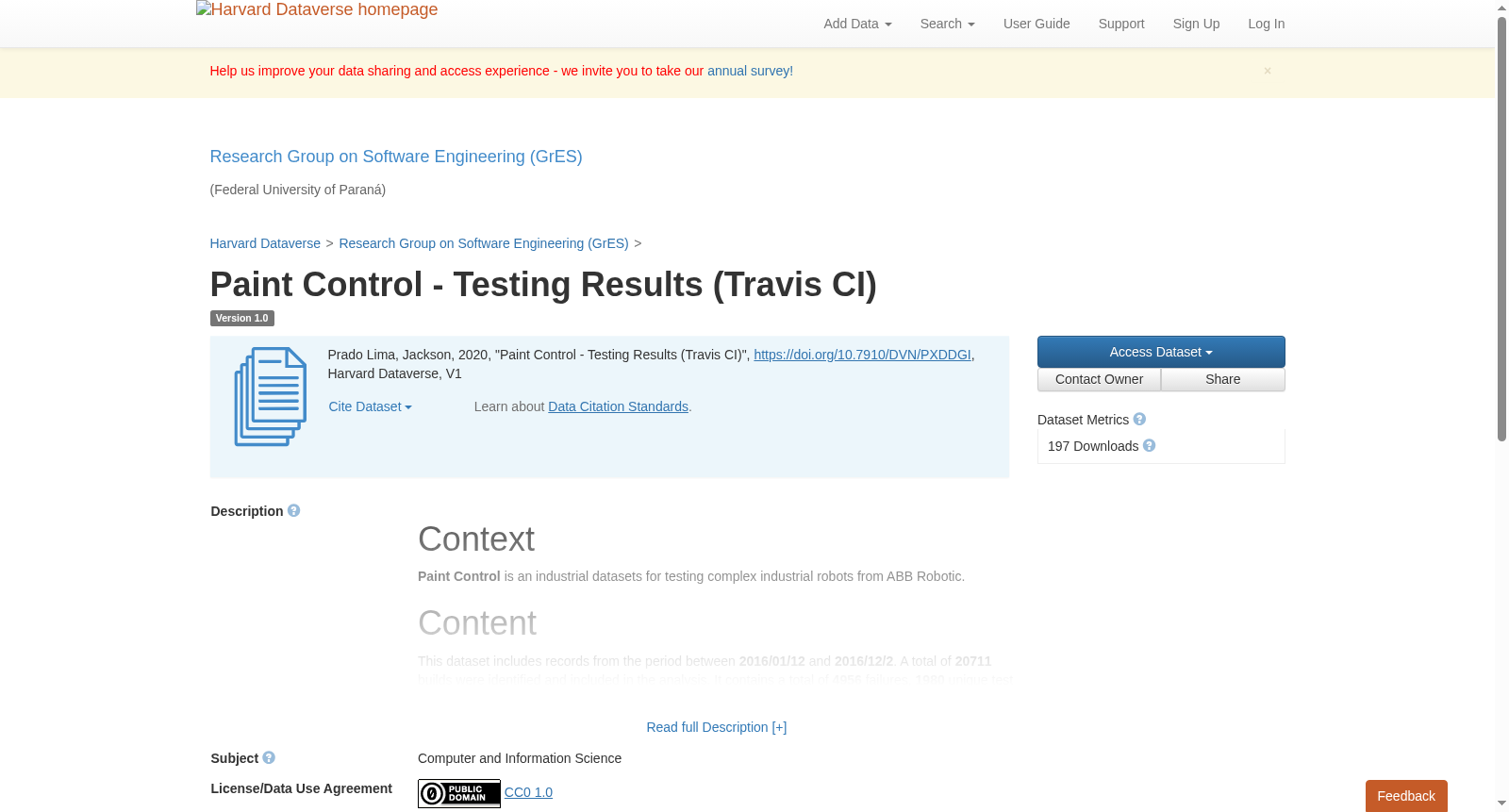Click the scrollbar up arrow
This screenshot has width=1509, height=812.
click(1501, 8)
